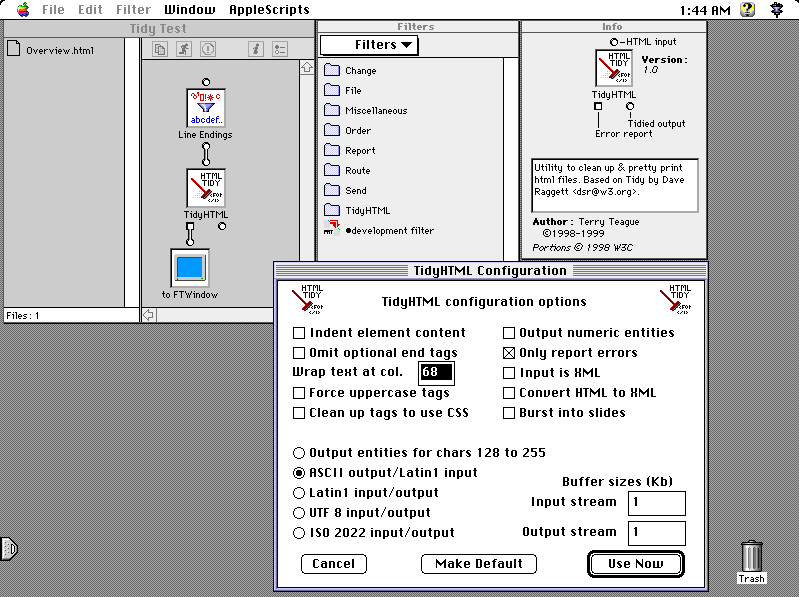Click the copy documents toolbar icon in Tidy Test
799x597 pixels.
(160, 49)
